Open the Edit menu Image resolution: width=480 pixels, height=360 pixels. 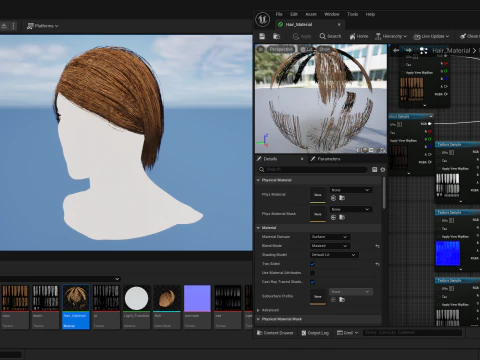294,14
